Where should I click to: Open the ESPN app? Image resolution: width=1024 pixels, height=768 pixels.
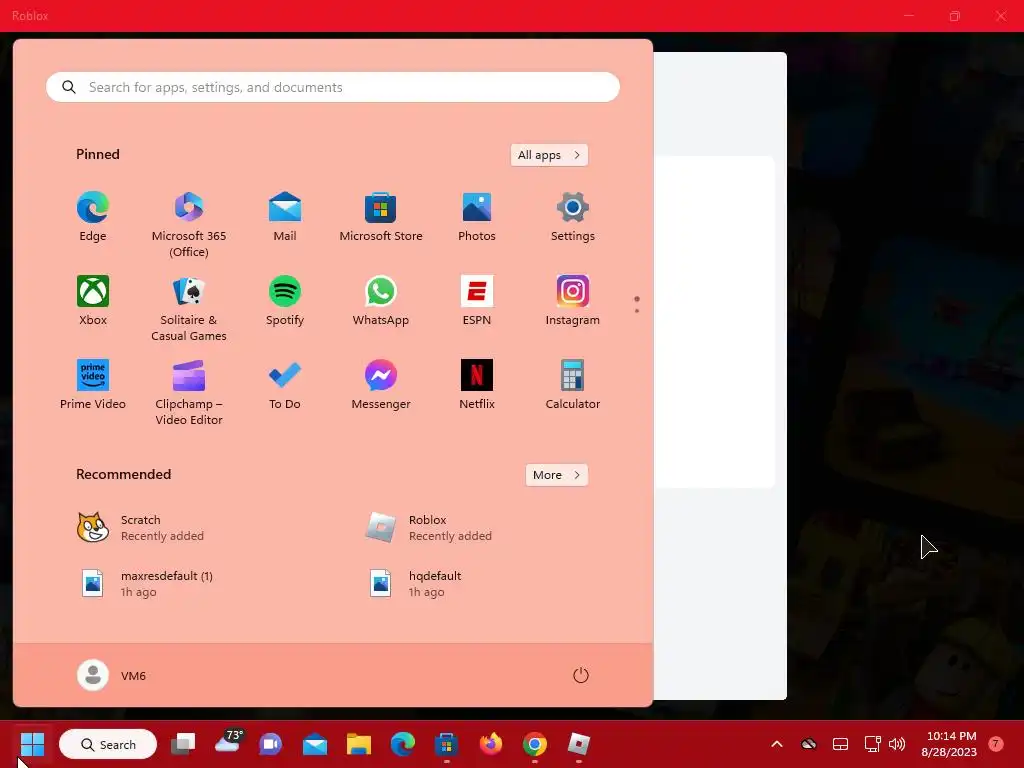point(477,301)
